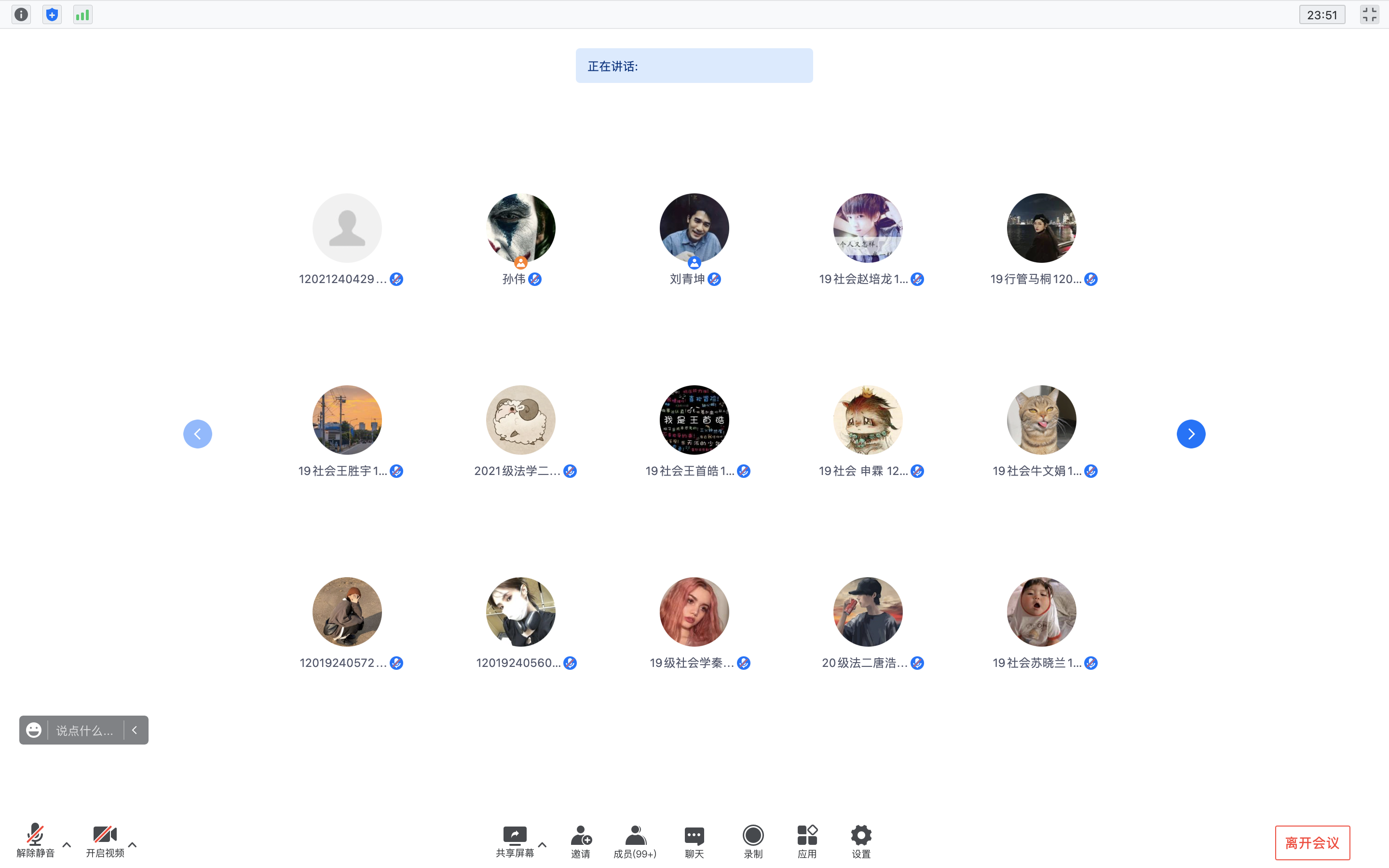Go to next page of participants
Image resolution: width=1389 pixels, height=868 pixels.
(1191, 434)
